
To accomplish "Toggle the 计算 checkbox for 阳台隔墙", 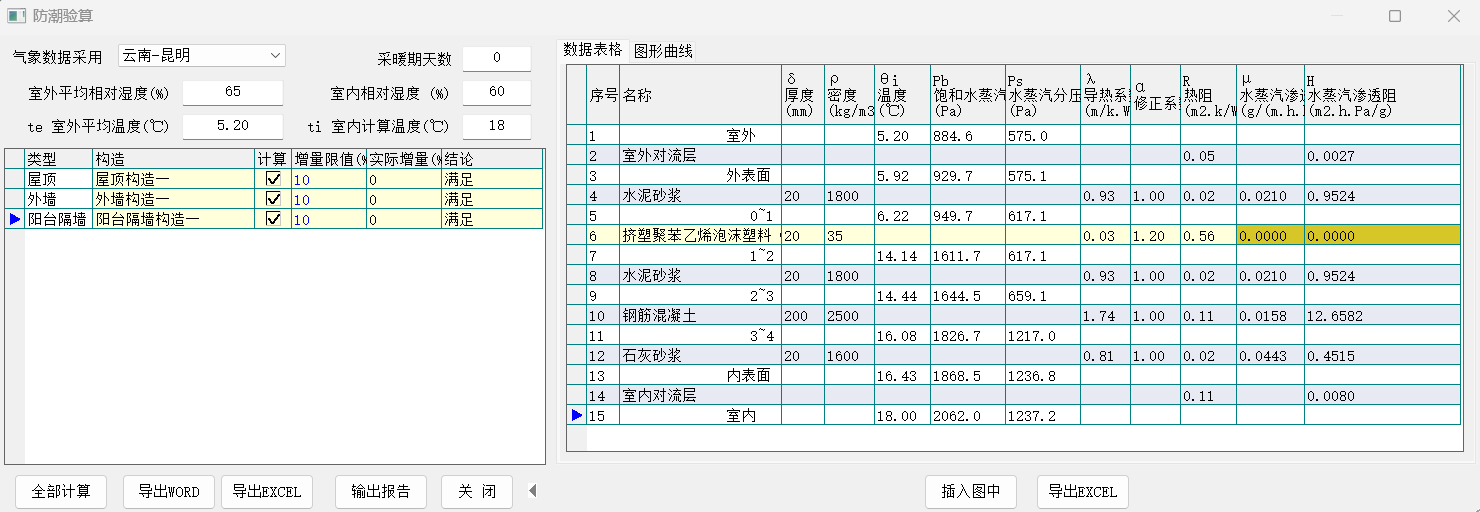I will [x=273, y=219].
